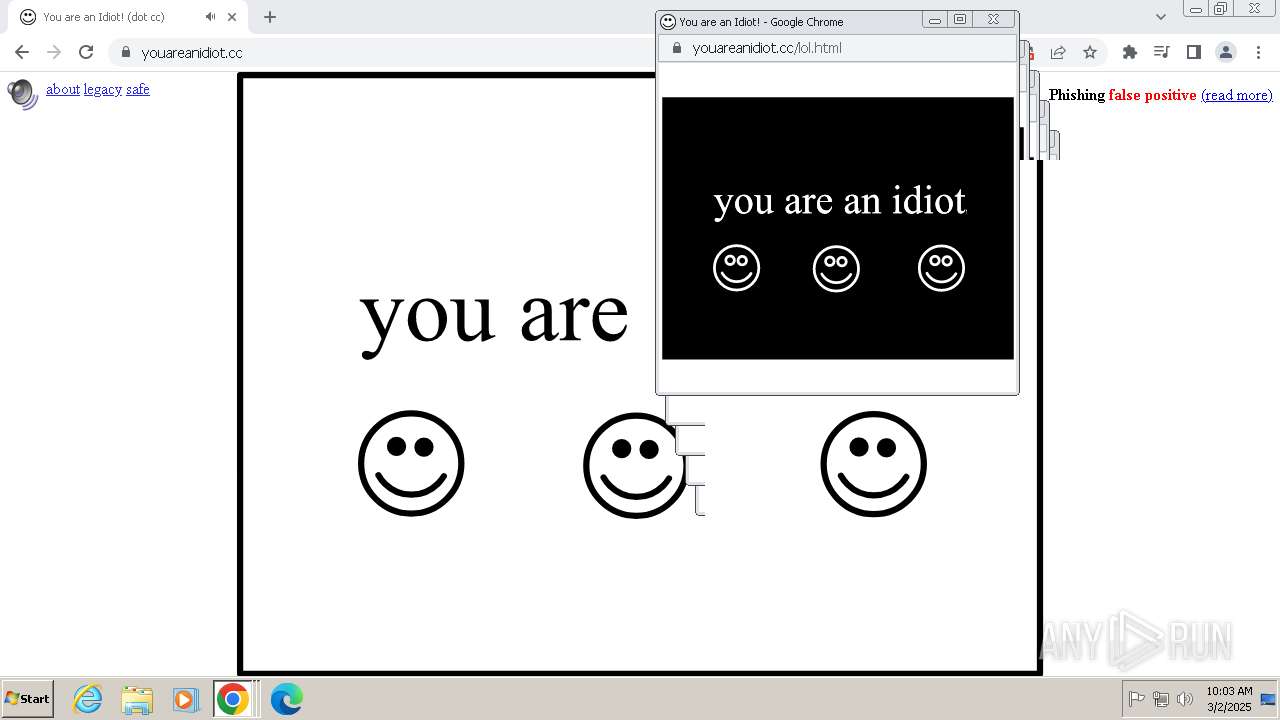
Task: Open the 'legacy' link
Action: (103, 89)
